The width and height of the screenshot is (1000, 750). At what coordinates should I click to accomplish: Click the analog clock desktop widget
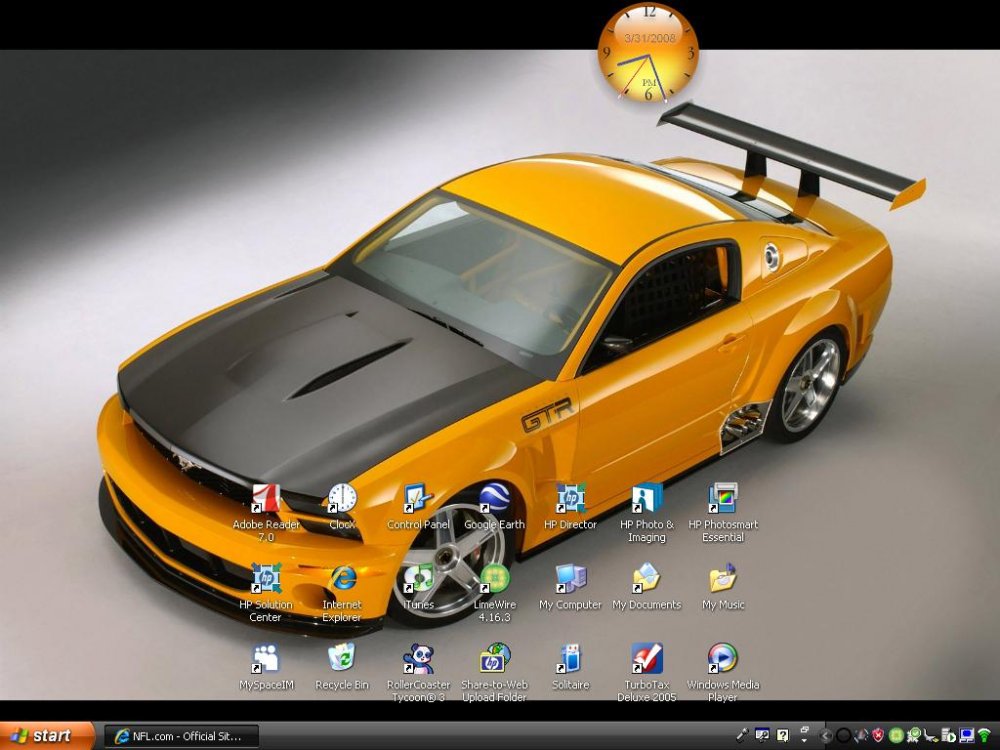pos(648,52)
